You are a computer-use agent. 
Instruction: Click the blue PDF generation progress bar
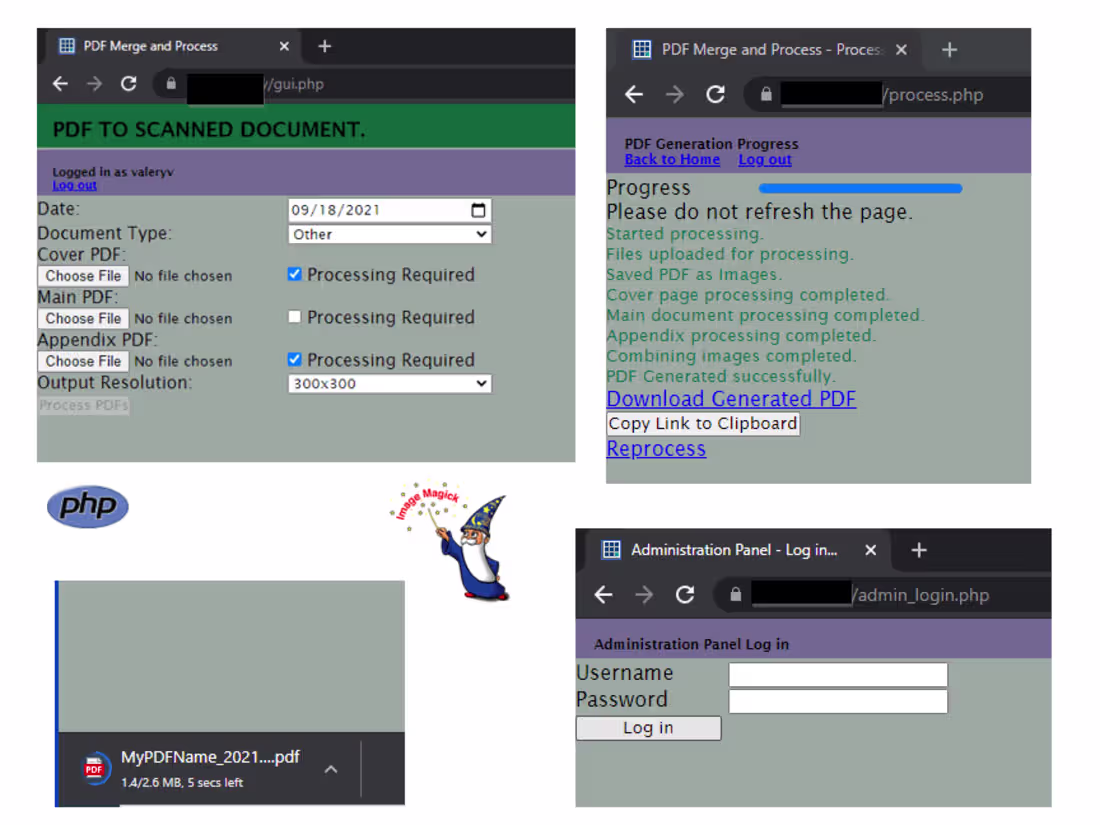point(860,188)
